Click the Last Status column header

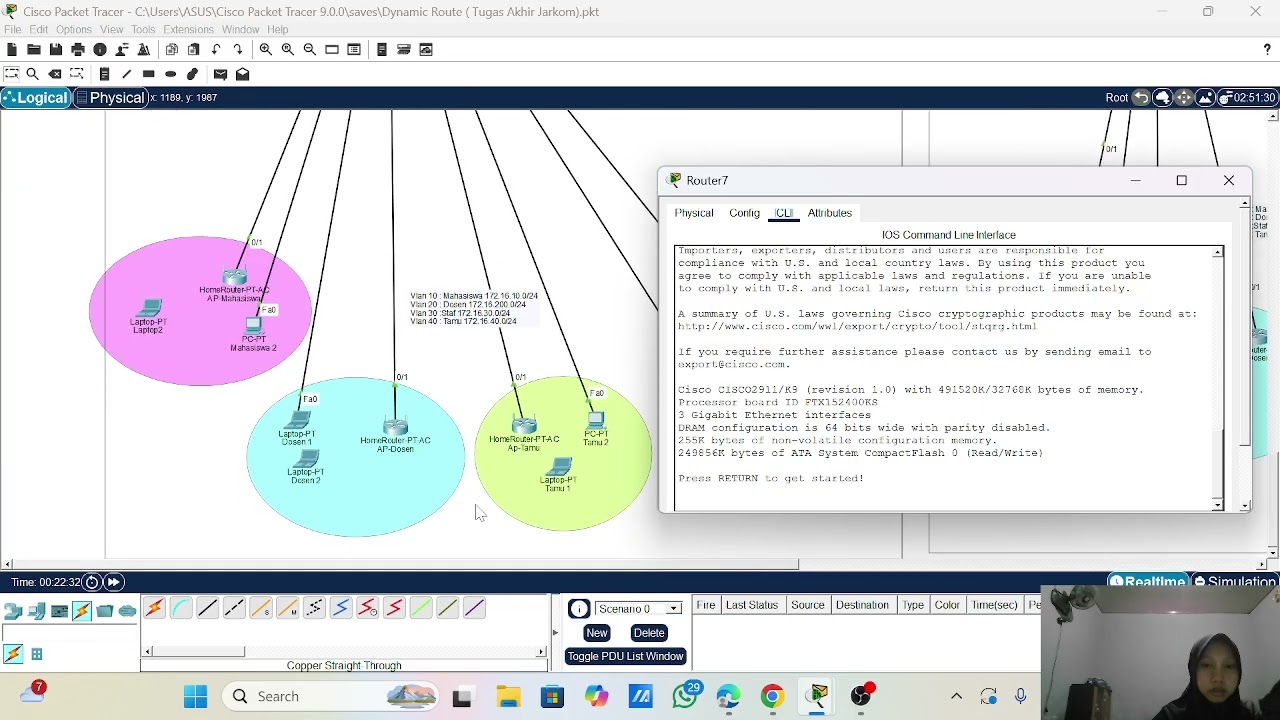tap(752, 605)
